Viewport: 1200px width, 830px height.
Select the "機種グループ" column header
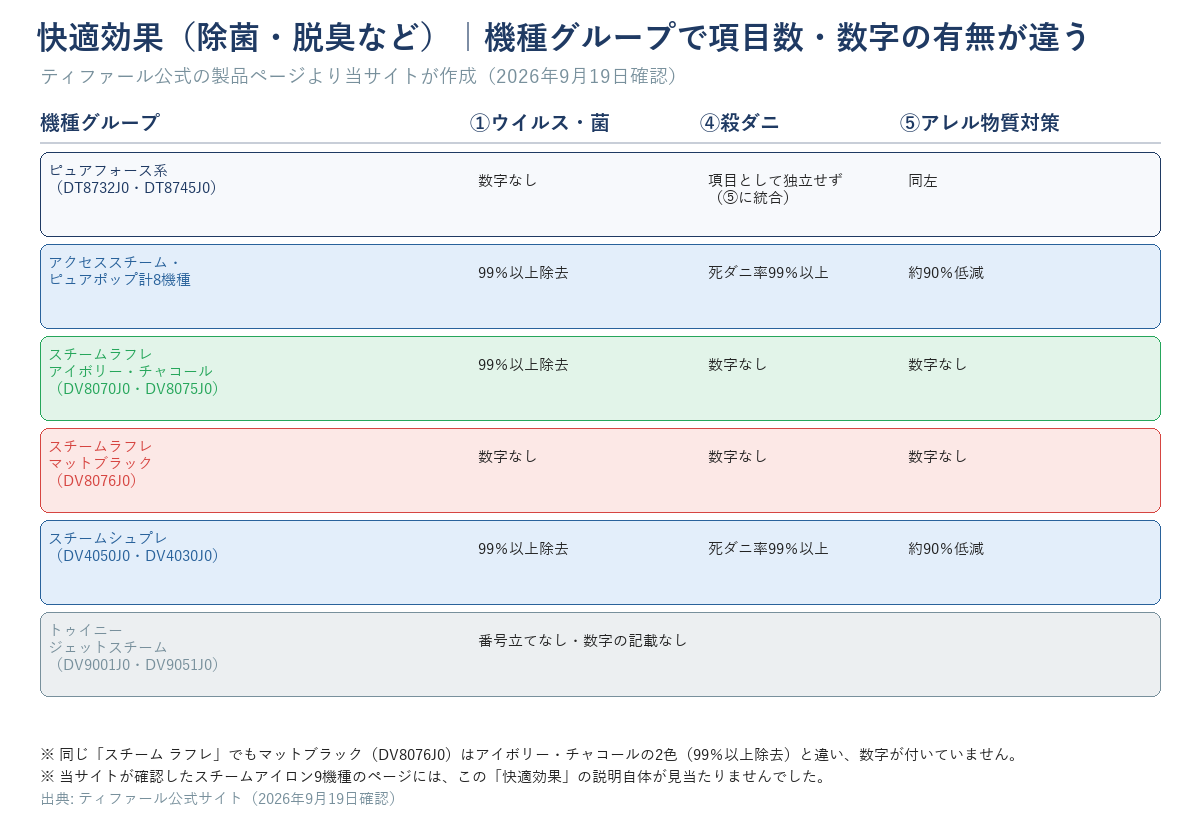pyautogui.click(x=100, y=123)
